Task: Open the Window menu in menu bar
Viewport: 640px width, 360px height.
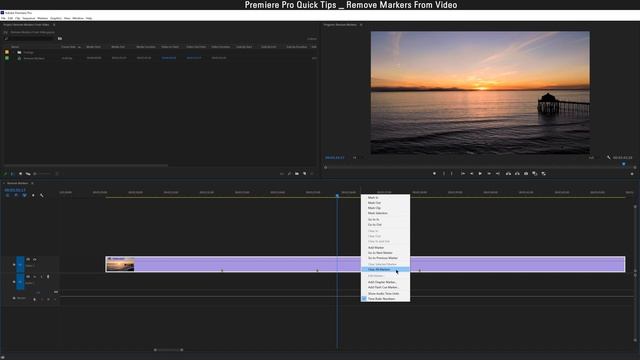Action: coord(78,18)
